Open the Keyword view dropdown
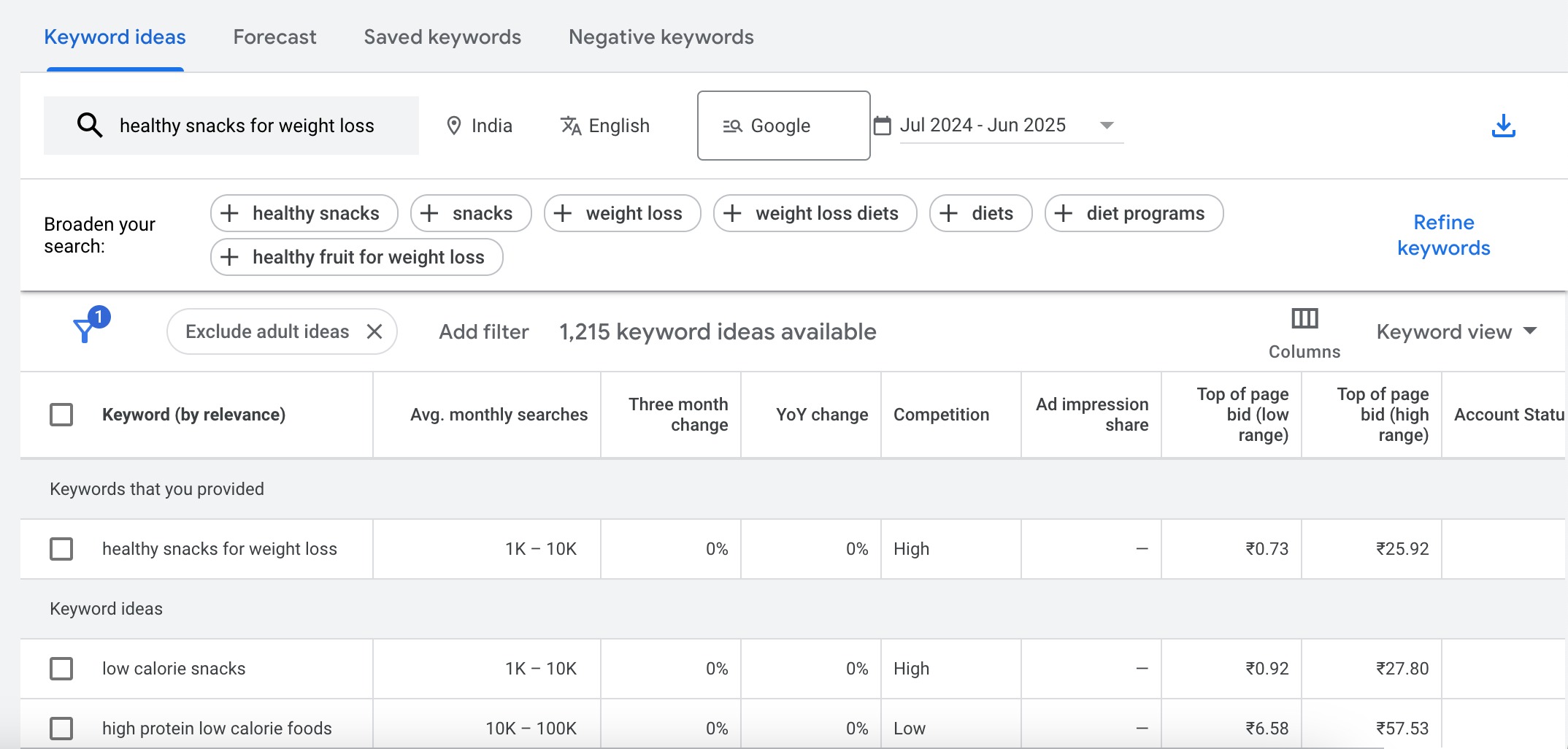 click(x=1457, y=331)
